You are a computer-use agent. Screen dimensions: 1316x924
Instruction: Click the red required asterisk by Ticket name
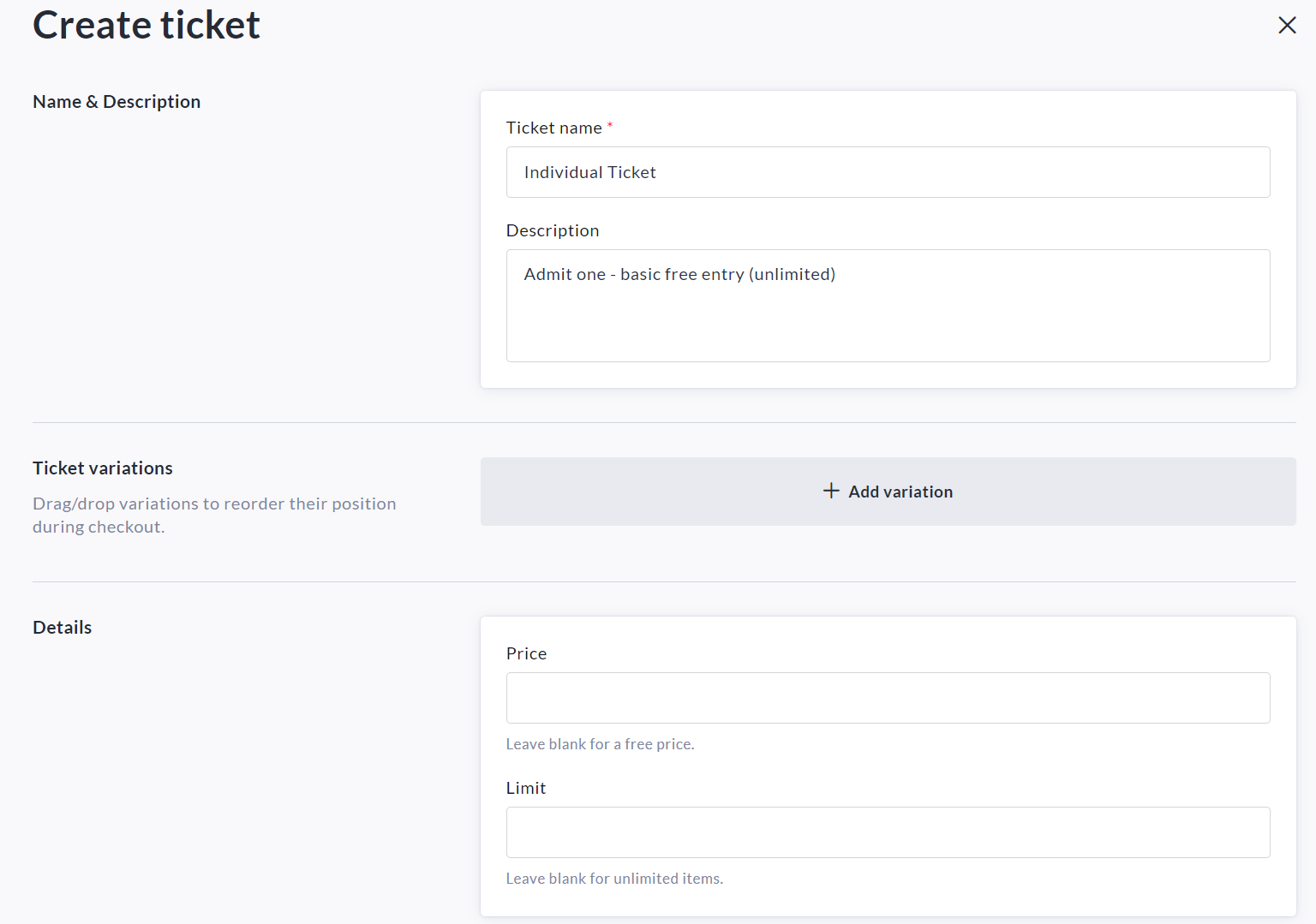pyautogui.click(x=610, y=126)
